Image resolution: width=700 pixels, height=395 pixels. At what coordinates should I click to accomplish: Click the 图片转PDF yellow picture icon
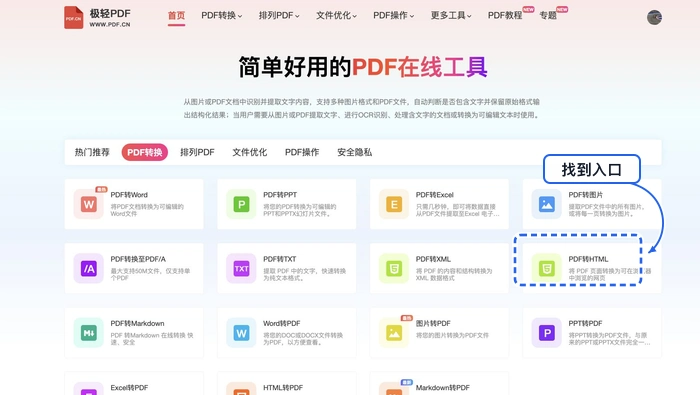[394, 333]
